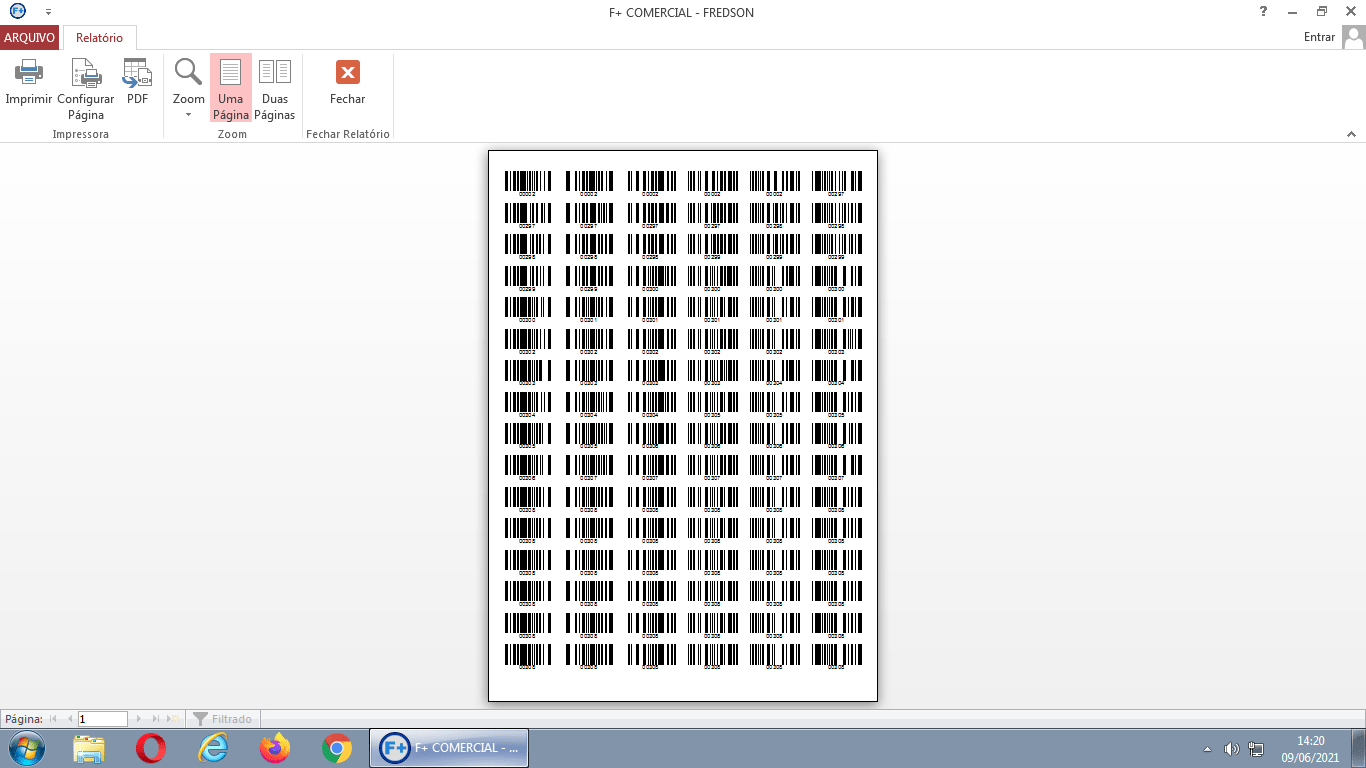Go to next page in navigation bar
Screen dimensions: 1366x768
click(139, 719)
